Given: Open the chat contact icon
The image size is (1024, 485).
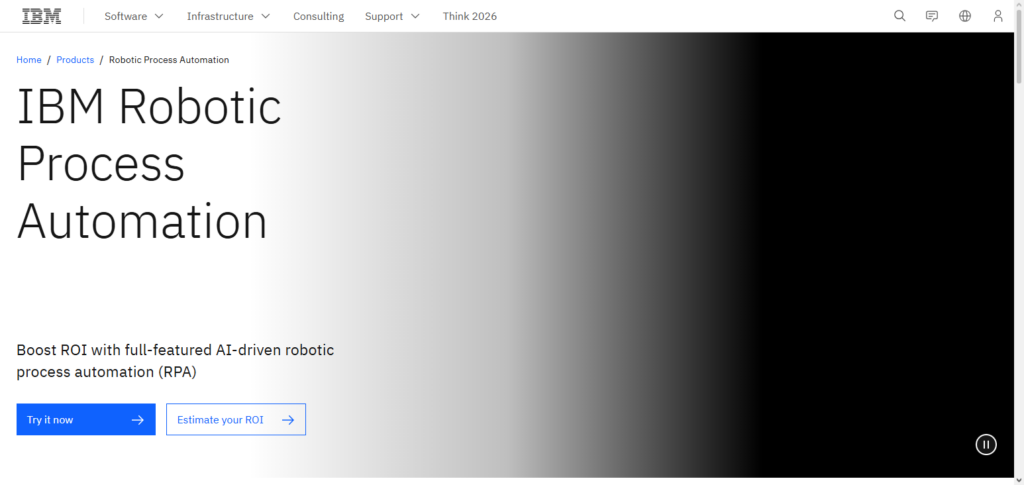Looking at the screenshot, I should 932,16.
